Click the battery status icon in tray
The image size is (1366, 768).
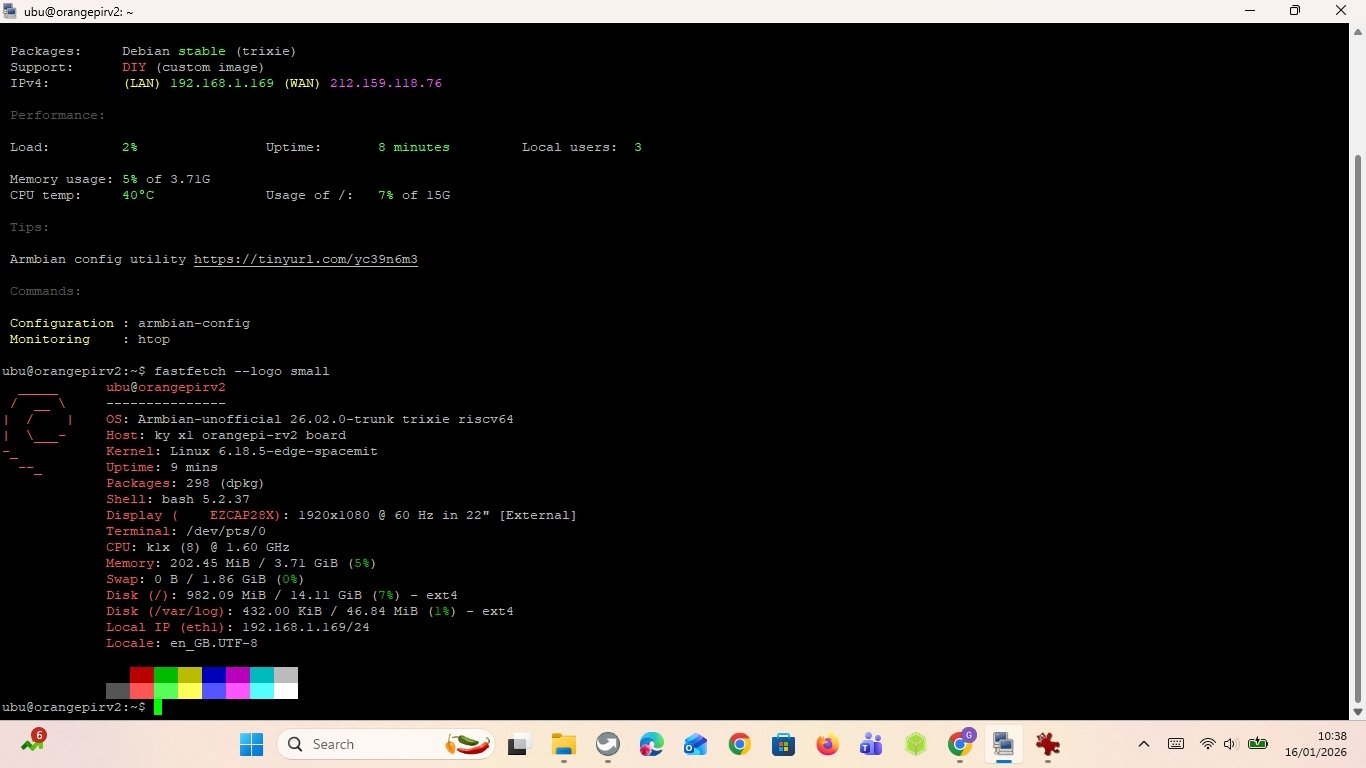tap(1257, 744)
